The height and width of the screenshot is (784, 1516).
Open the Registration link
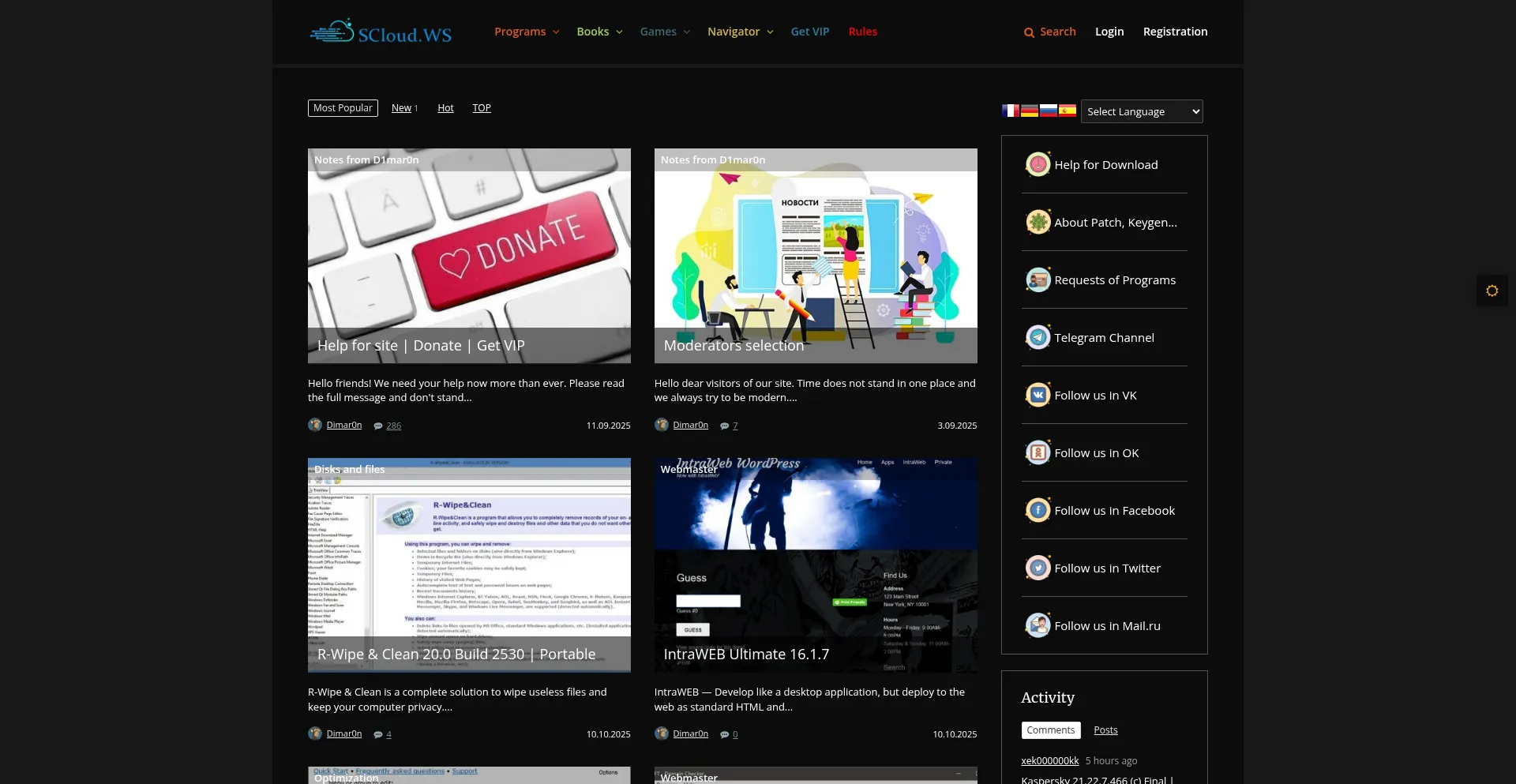pyautogui.click(x=1175, y=32)
